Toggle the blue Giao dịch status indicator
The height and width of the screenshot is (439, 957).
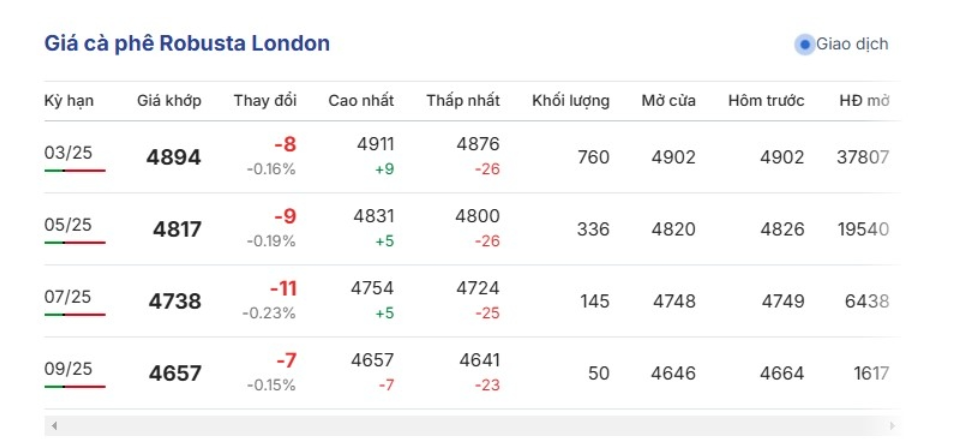[x=804, y=44]
